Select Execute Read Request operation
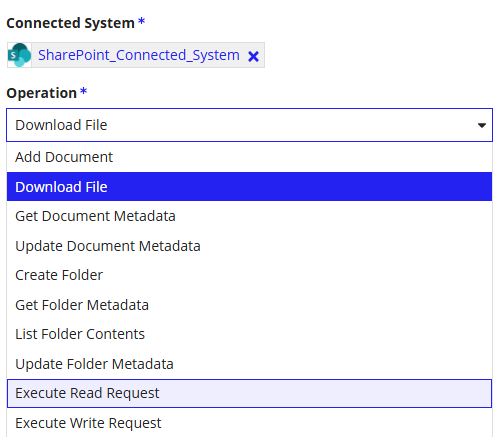This screenshot has width=501, height=437. [249, 393]
